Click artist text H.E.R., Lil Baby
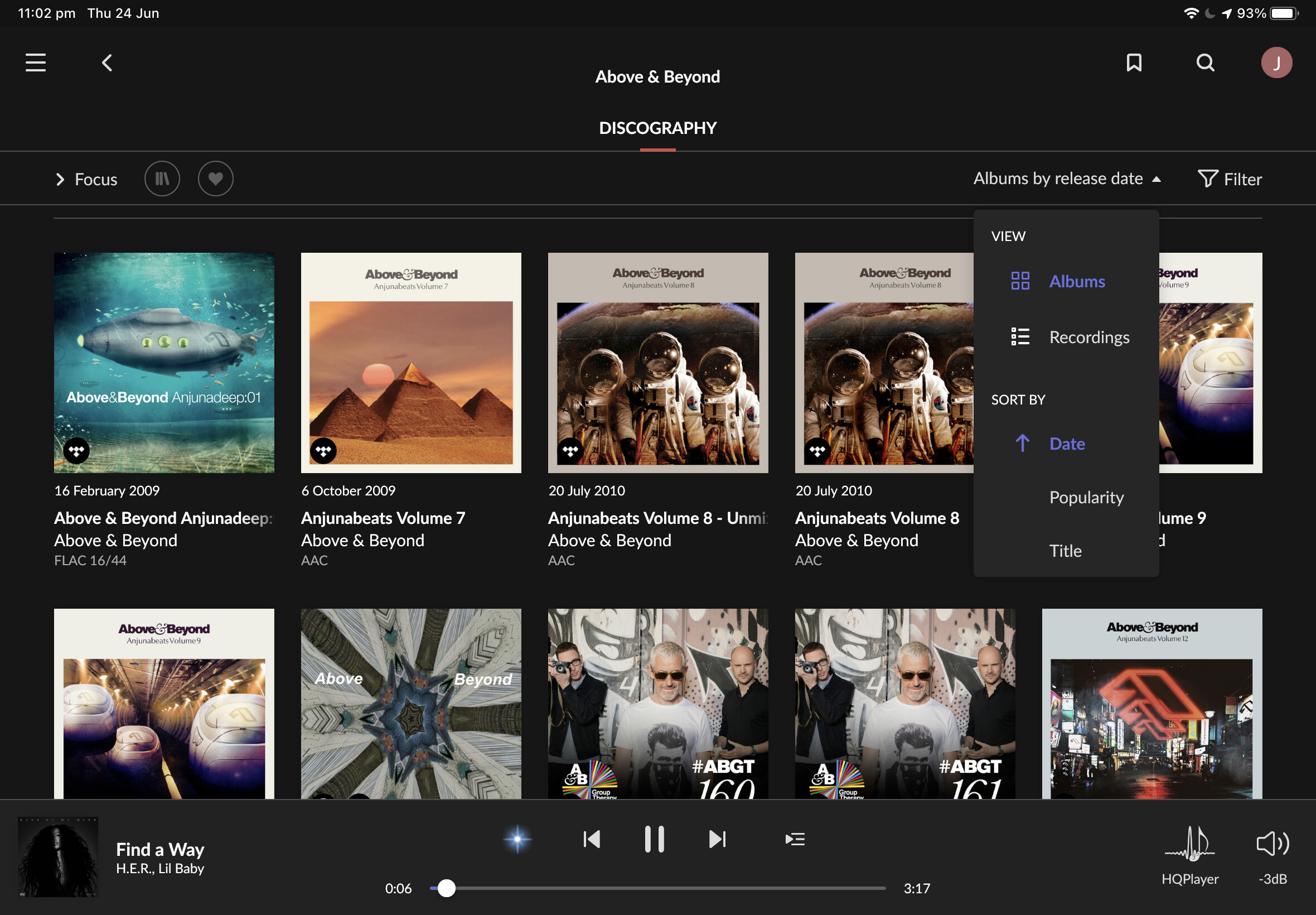Viewport: 1316px width, 915px height. 160,869
